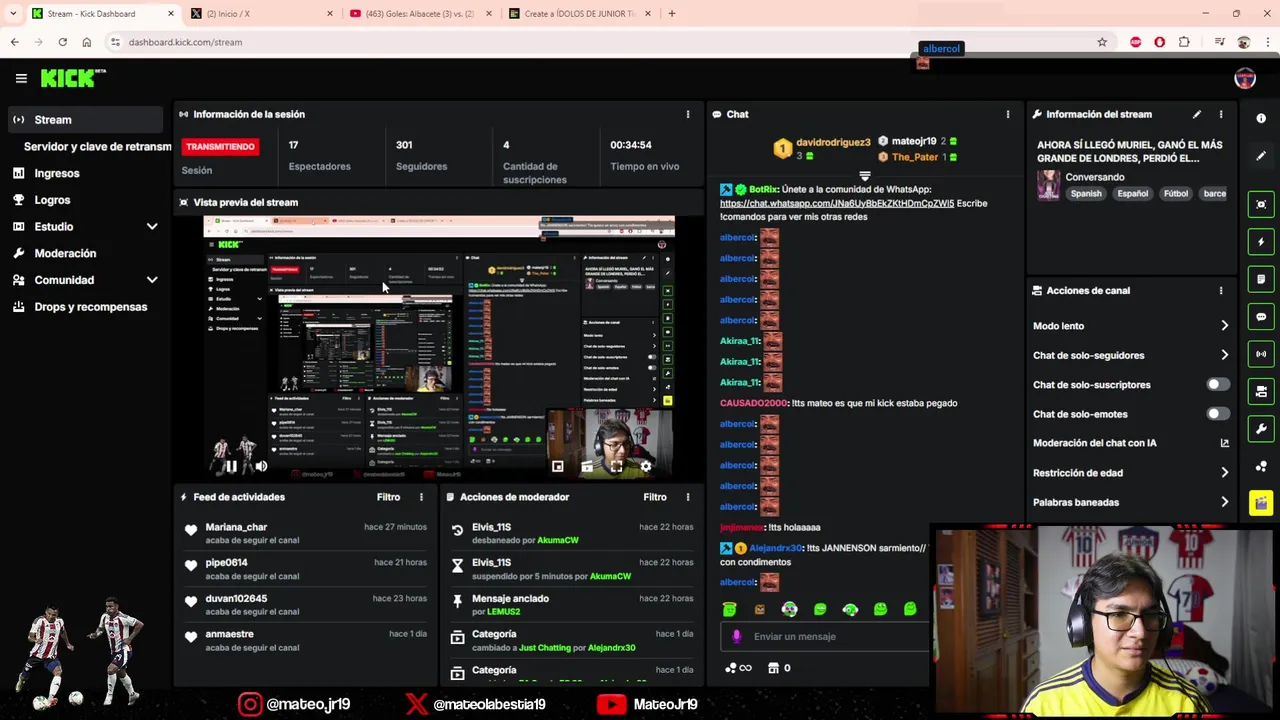Open the profile avatar menu at top right
Viewport: 1280px width, 720px height.
coord(1245,79)
